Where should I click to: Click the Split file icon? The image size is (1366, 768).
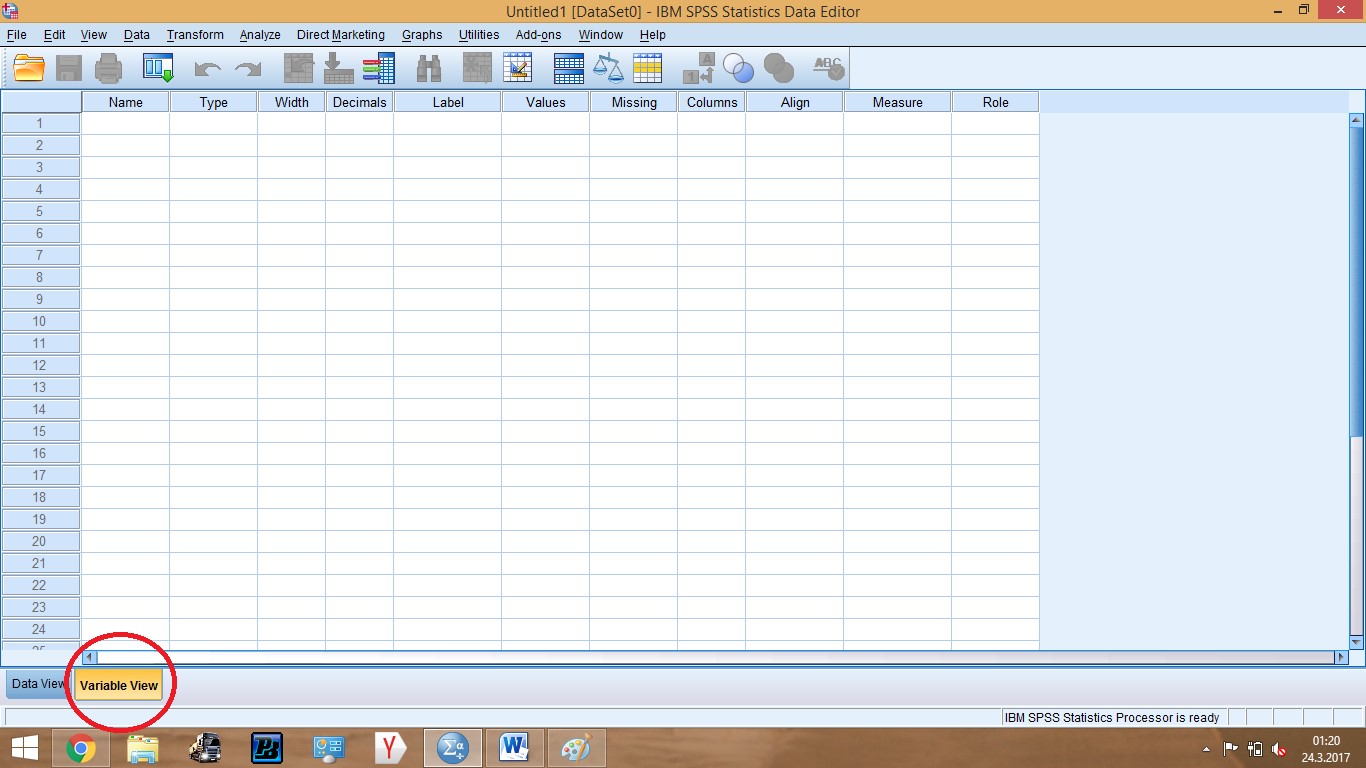click(x=569, y=68)
